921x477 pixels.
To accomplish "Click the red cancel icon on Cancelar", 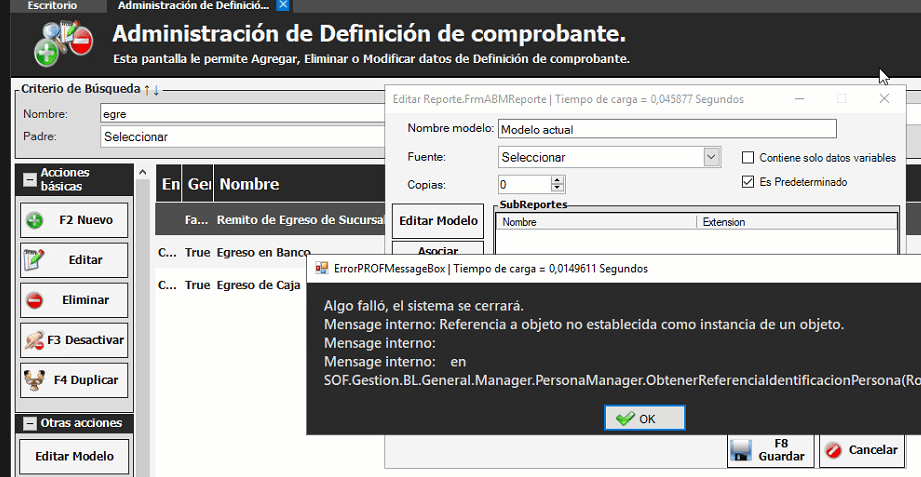I will point(833,451).
